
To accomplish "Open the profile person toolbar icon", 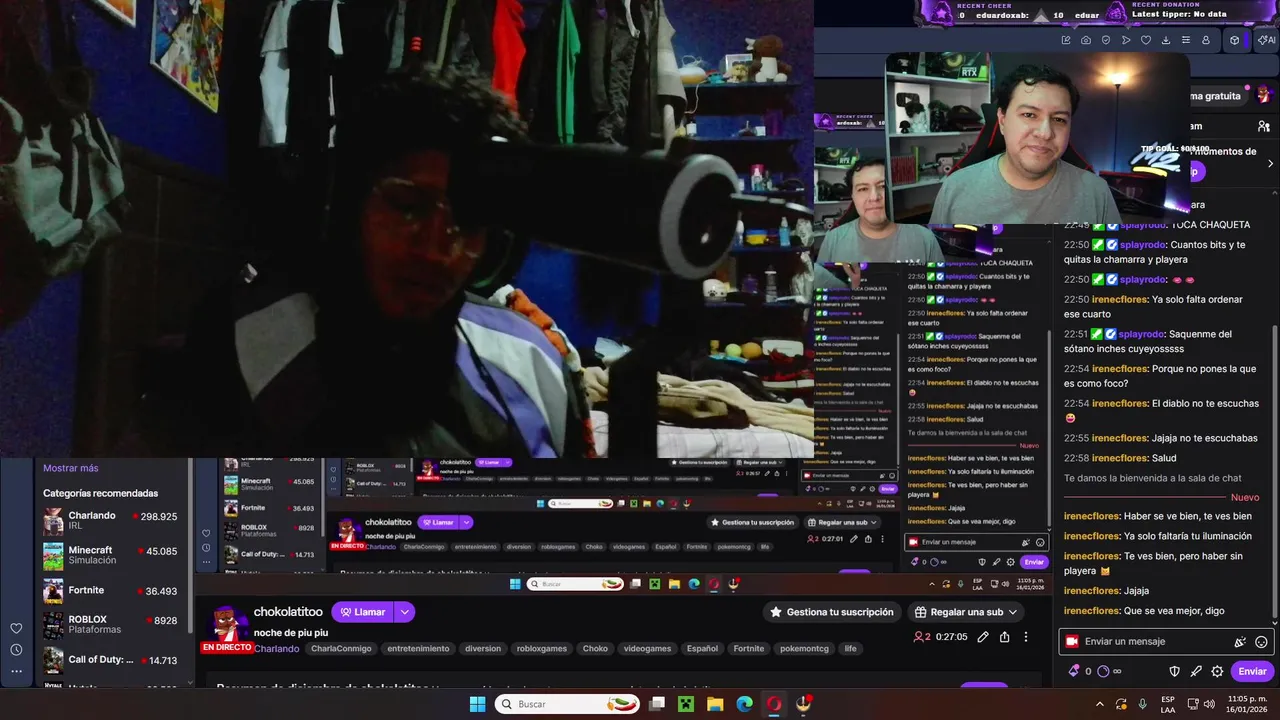I will (1206, 40).
